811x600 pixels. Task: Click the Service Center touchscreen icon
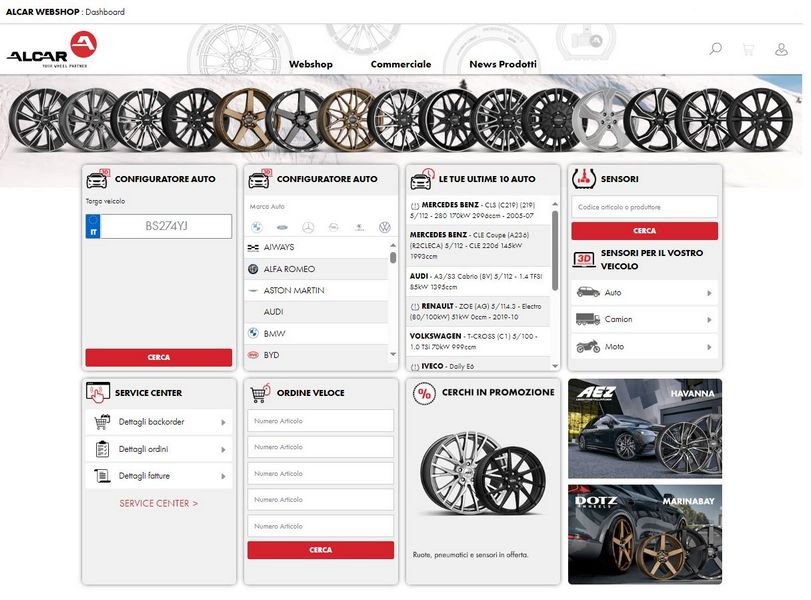click(98, 393)
